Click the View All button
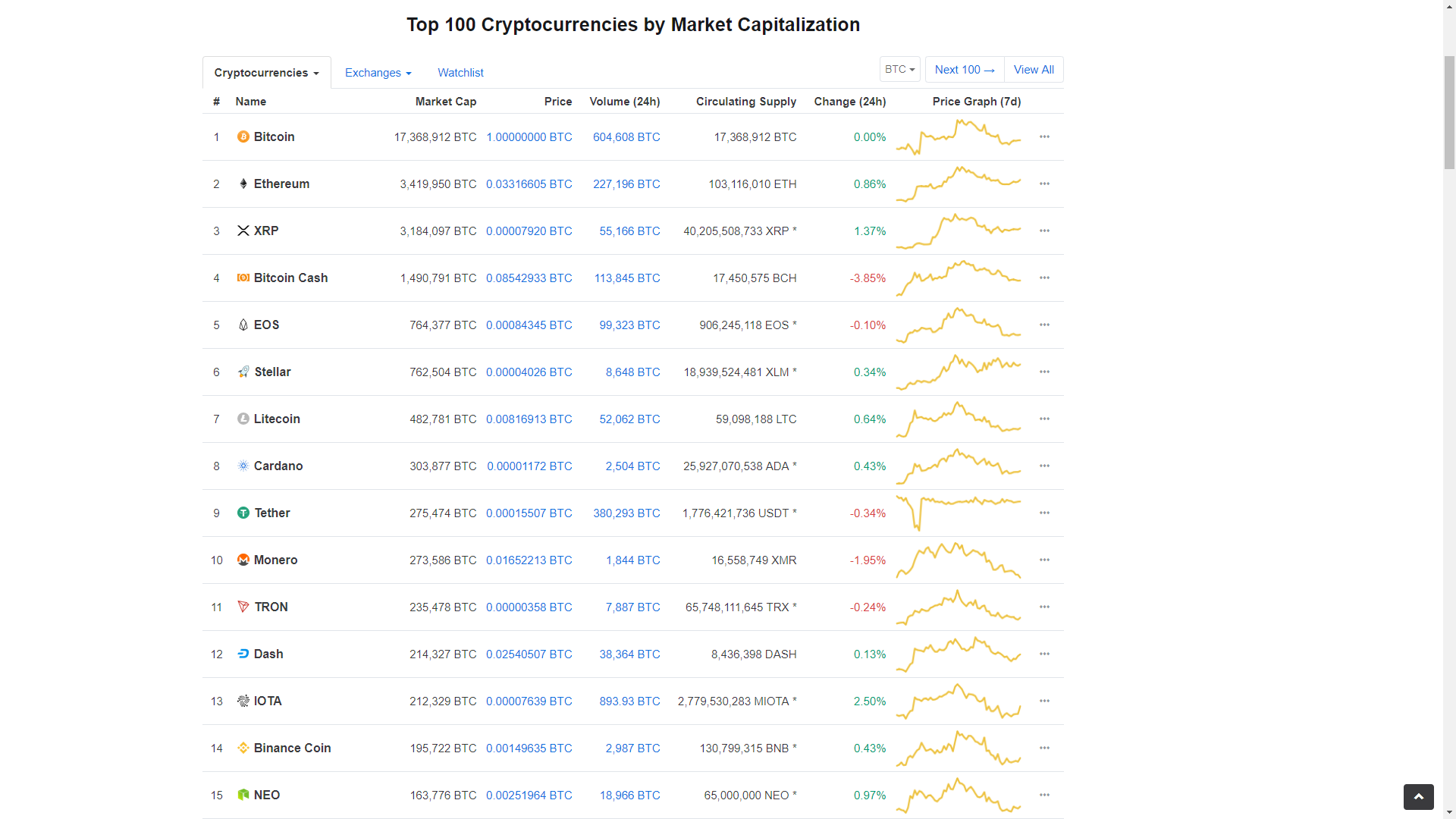 1034,69
